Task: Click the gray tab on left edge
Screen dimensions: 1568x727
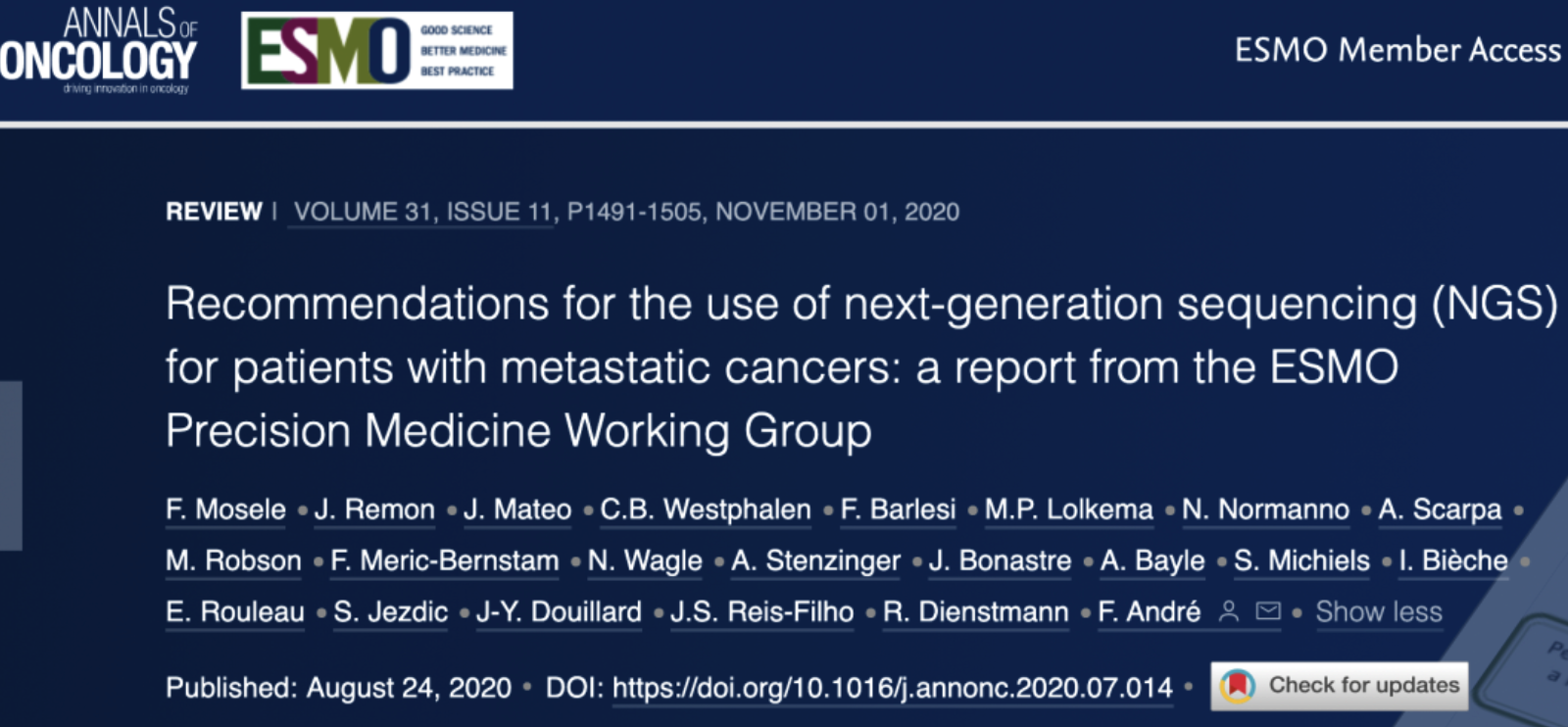Action: pyautogui.click(x=11, y=465)
